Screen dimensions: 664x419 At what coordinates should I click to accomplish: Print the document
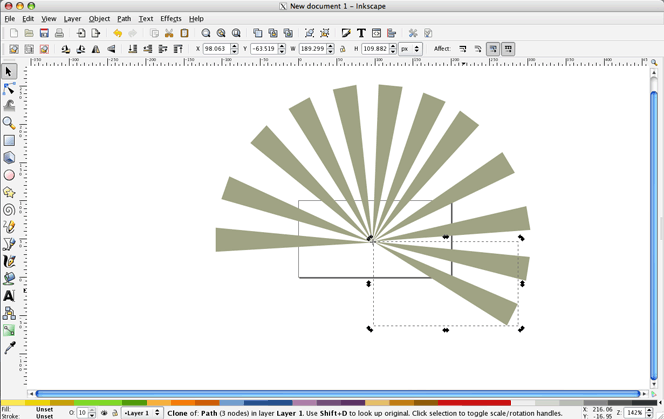pyautogui.click(x=59, y=33)
